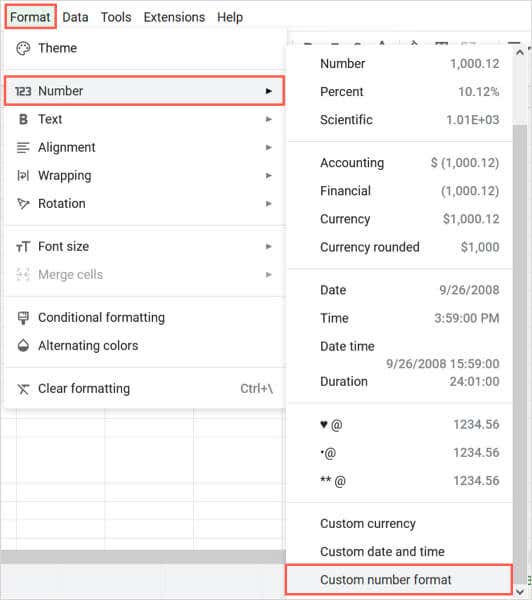The width and height of the screenshot is (532, 600).
Task: Click the 123 Number icon
Action: (23, 91)
